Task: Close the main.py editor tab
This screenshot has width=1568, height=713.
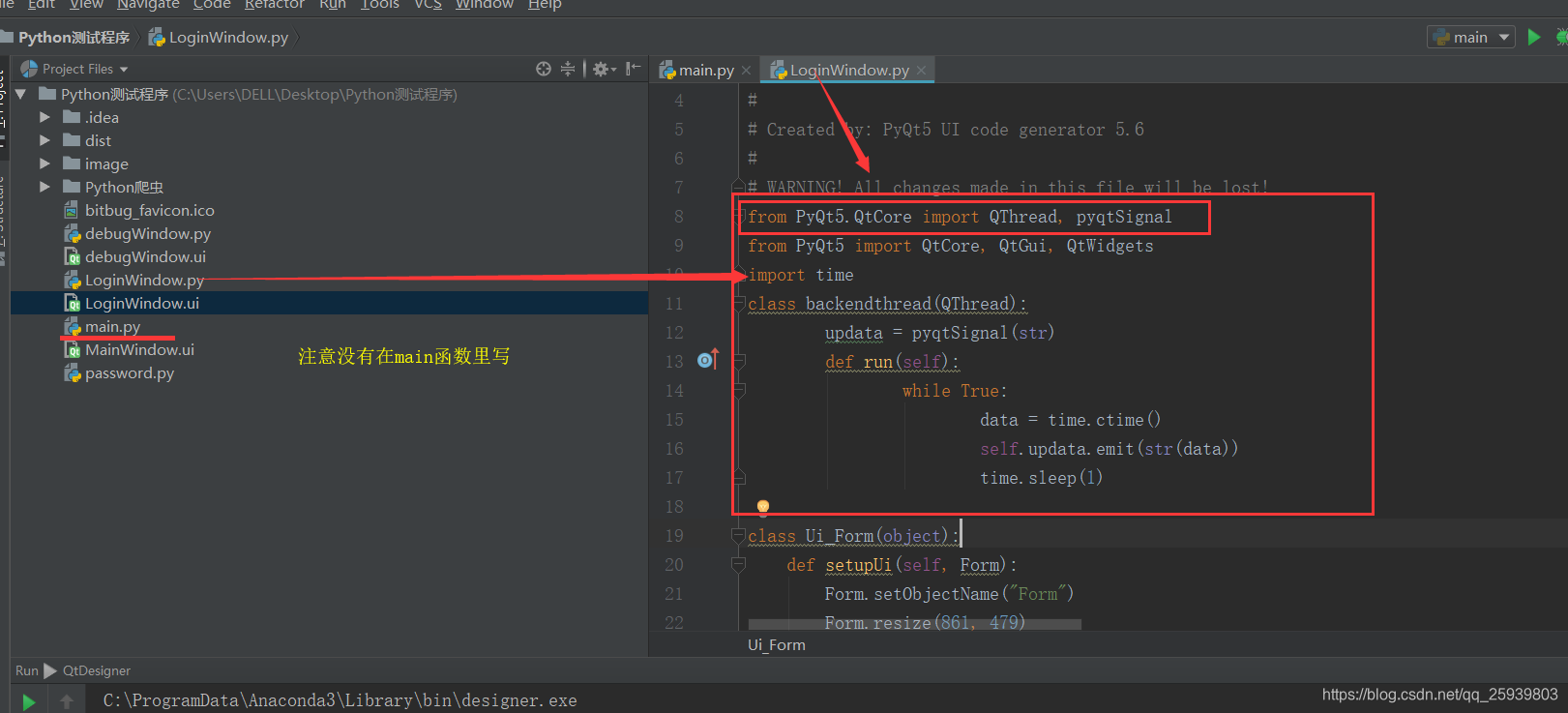Action: pyautogui.click(x=746, y=71)
